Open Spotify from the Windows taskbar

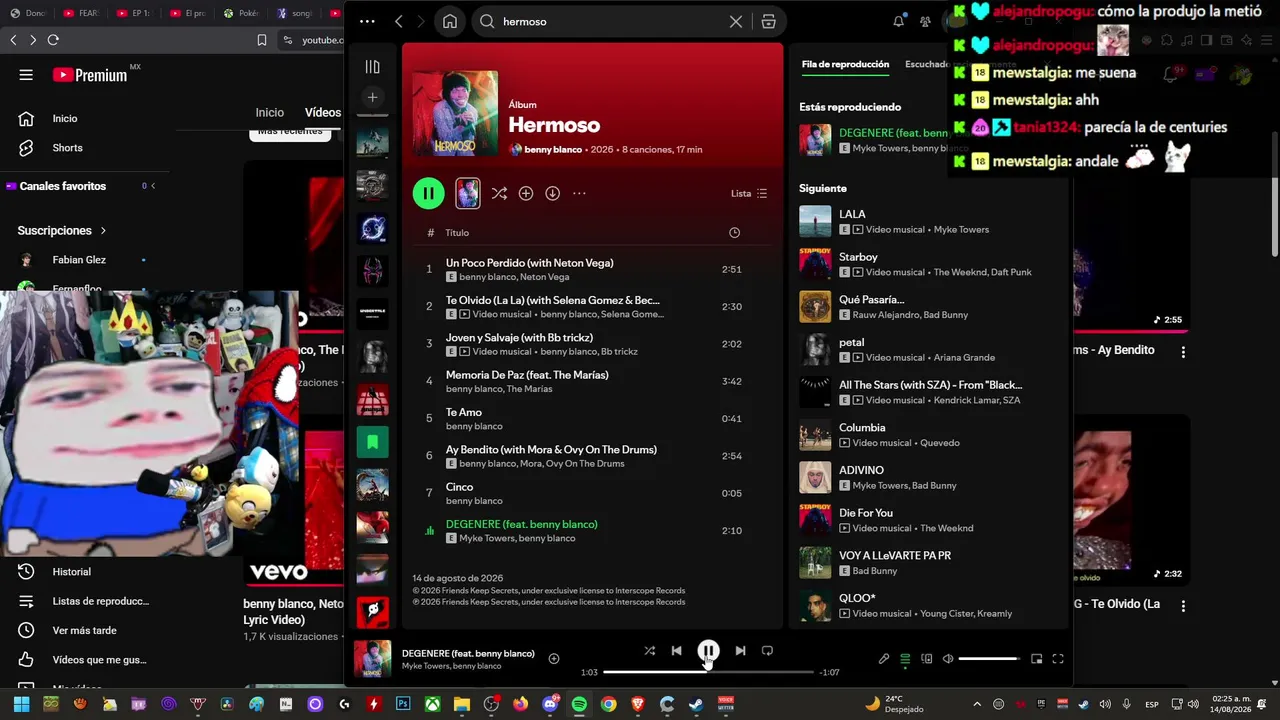coord(579,704)
